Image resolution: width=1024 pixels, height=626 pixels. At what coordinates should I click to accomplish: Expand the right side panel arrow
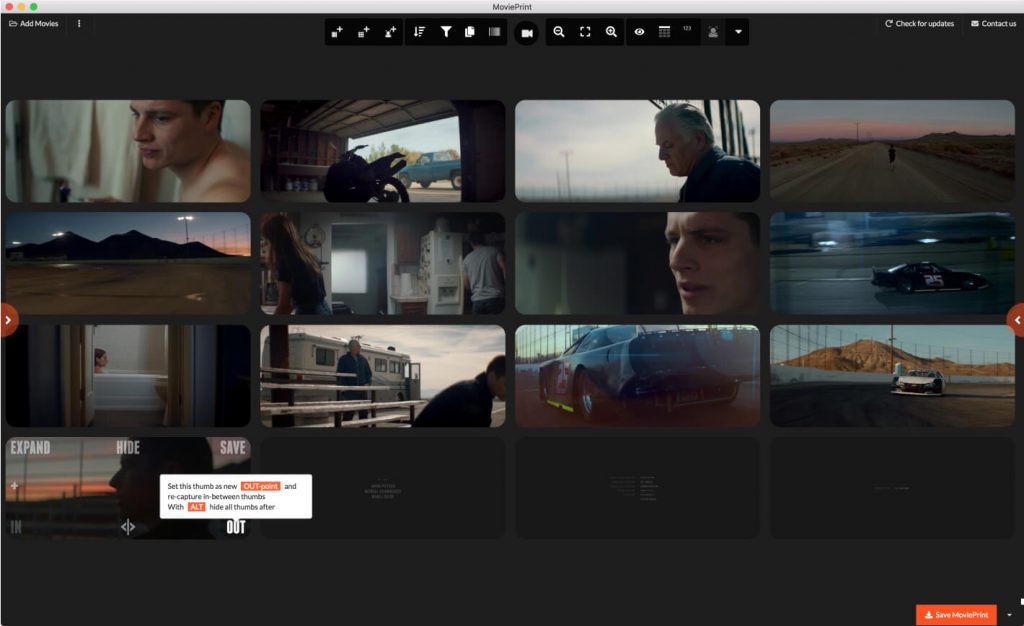pos(1016,320)
